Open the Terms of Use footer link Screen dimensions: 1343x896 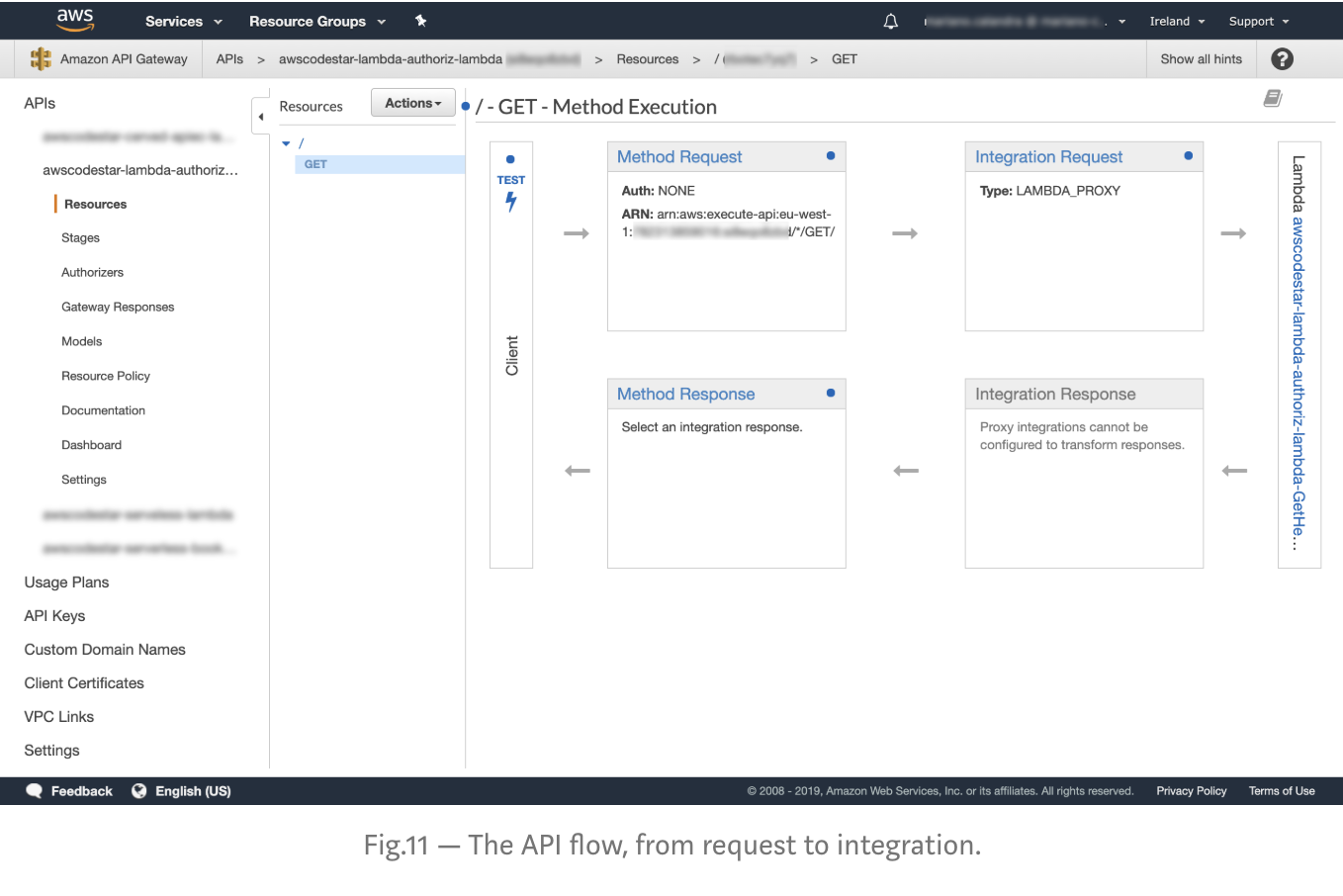tap(1282, 791)
